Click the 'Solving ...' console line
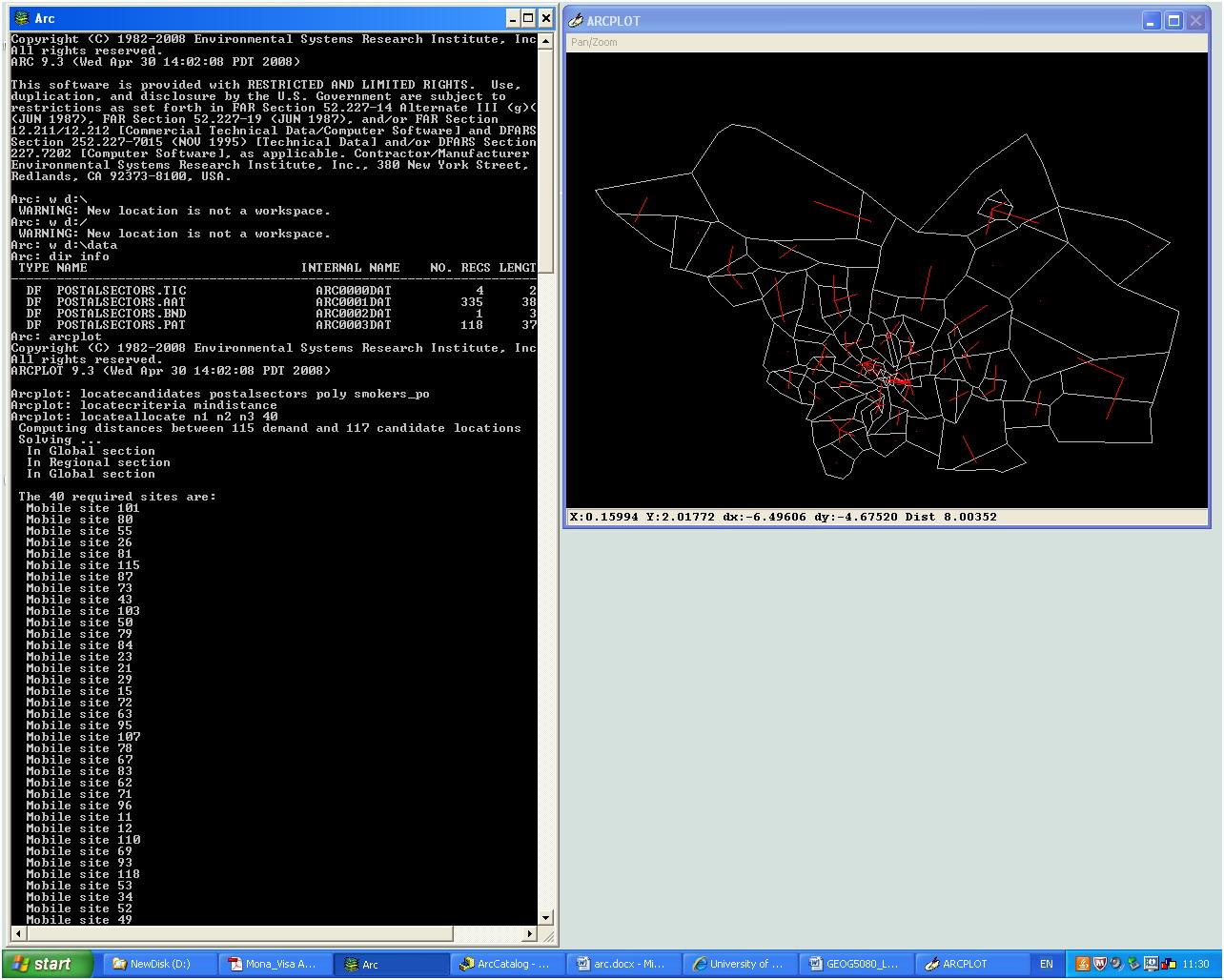Image resolution: width=1224 pixels, height=980 pixels. pos(60,439)
